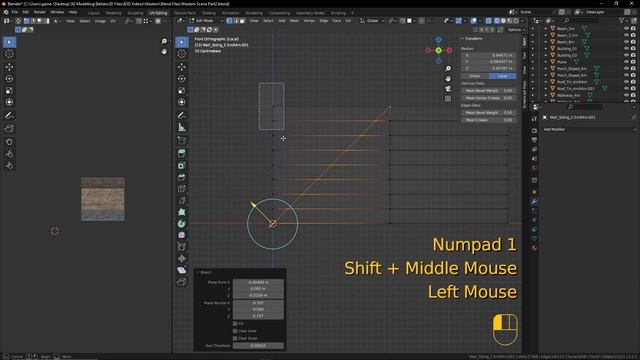Click the Axis Threshold field
This screenshot has height=360, width=640.
pyautogui.click(x=258, y=346)
